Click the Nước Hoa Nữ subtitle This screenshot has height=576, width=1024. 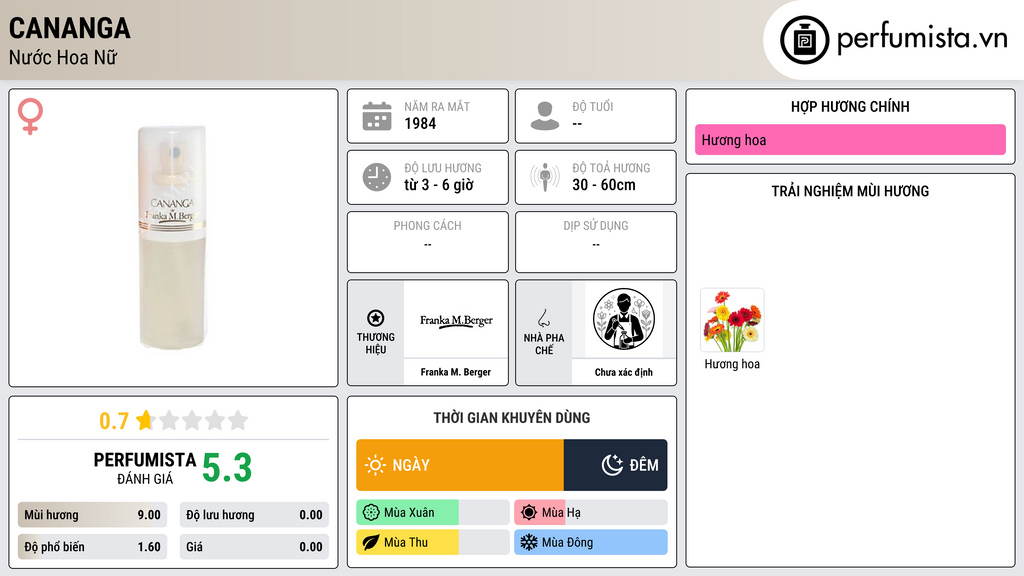click(63, 58)
